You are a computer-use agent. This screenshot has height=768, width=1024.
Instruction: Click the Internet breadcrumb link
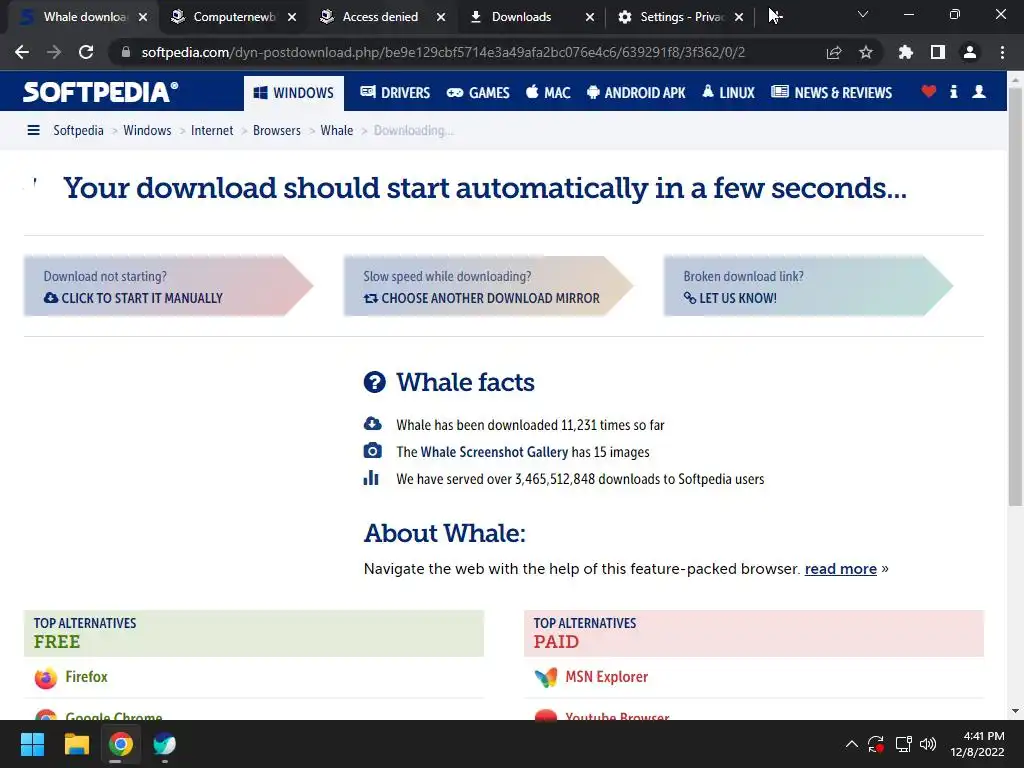click(x=212, y=131)
